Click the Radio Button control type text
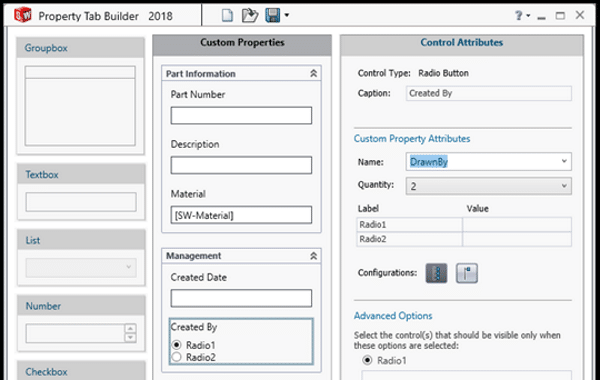600x380 pixels. point(443,73)
